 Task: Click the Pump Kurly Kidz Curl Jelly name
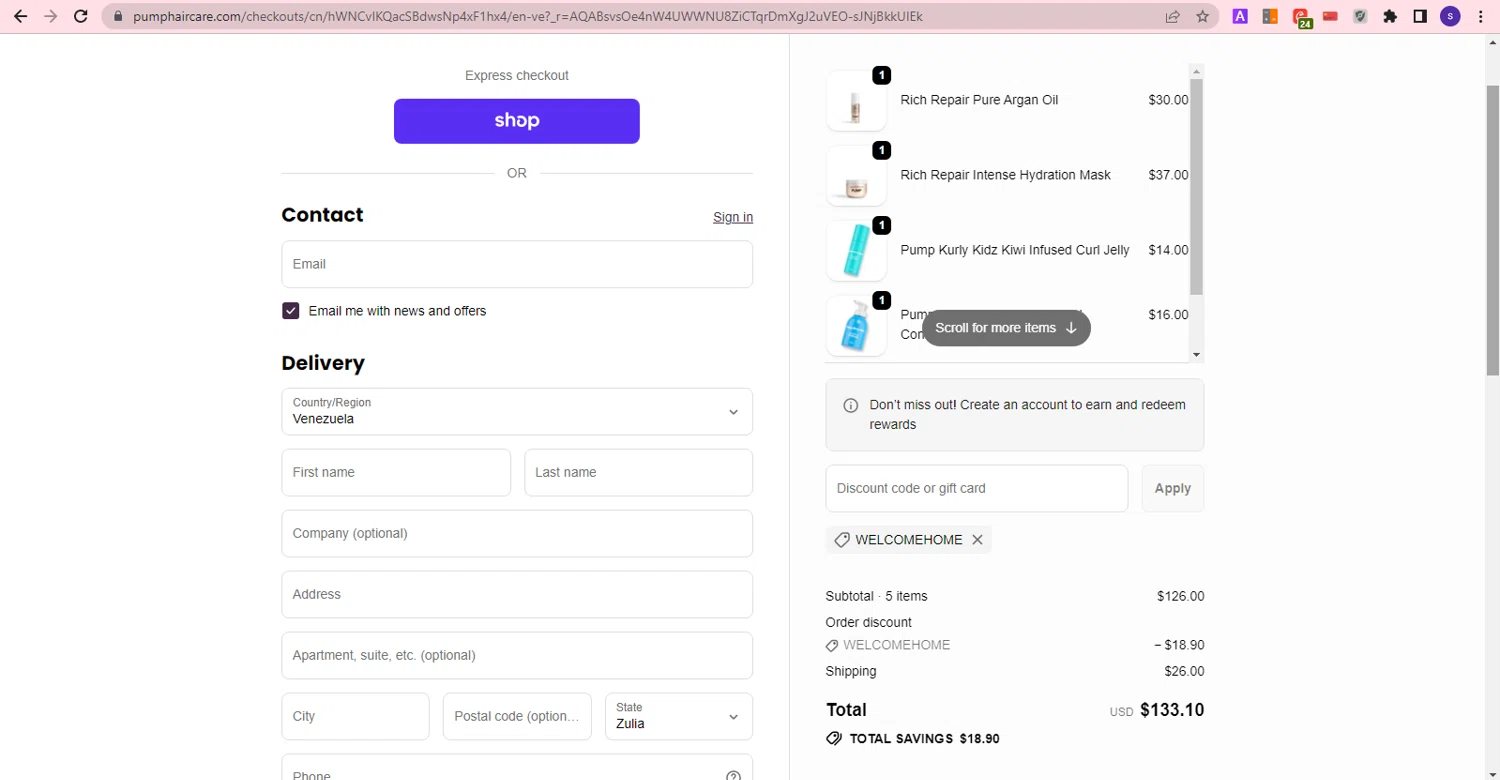tap(1015, 250)
